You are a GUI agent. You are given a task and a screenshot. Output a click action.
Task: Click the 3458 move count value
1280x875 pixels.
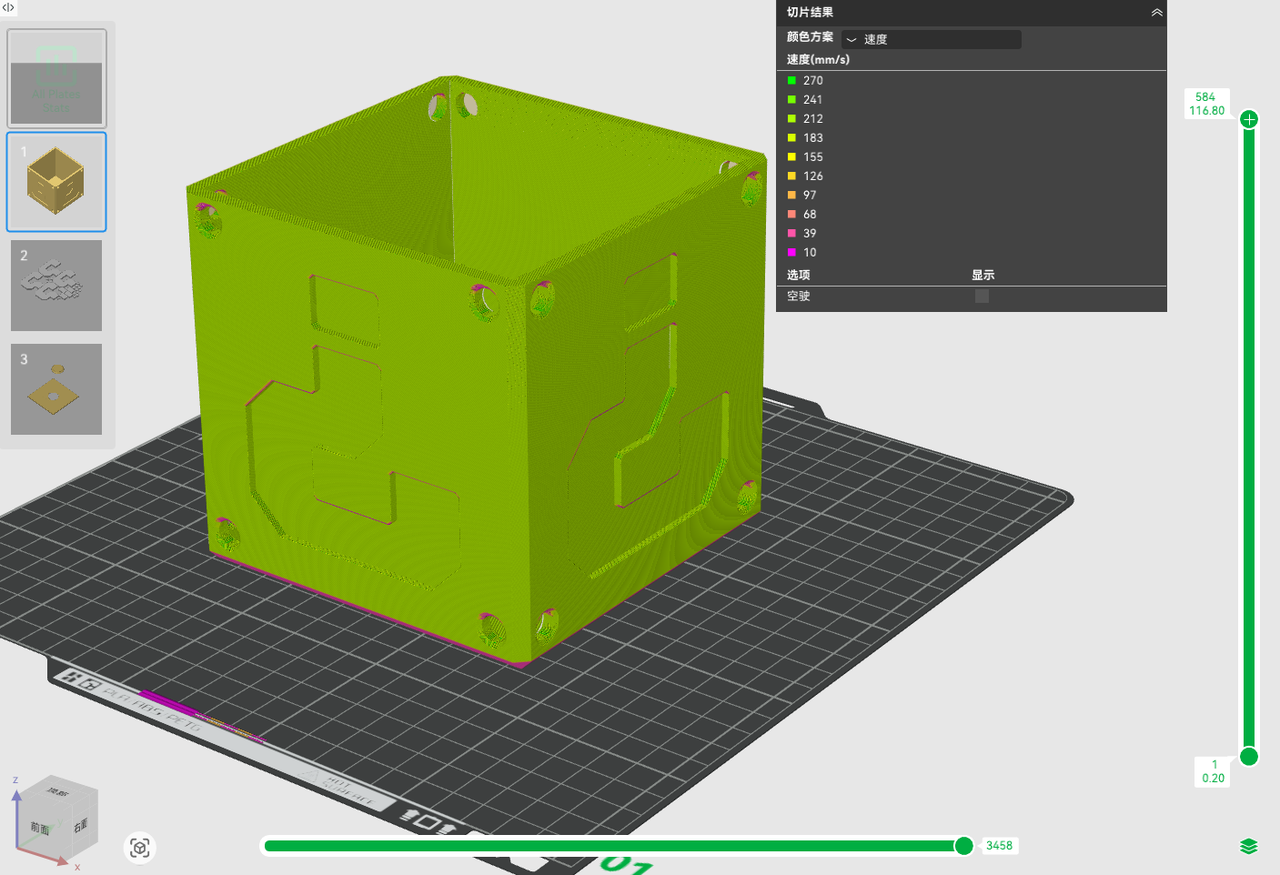click(x=999, y=846)
